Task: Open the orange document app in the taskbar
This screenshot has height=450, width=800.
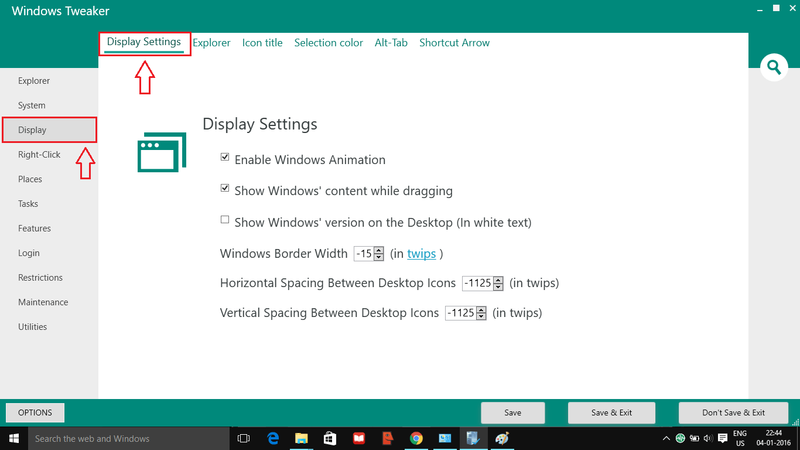Action: (x=388, y=438)
